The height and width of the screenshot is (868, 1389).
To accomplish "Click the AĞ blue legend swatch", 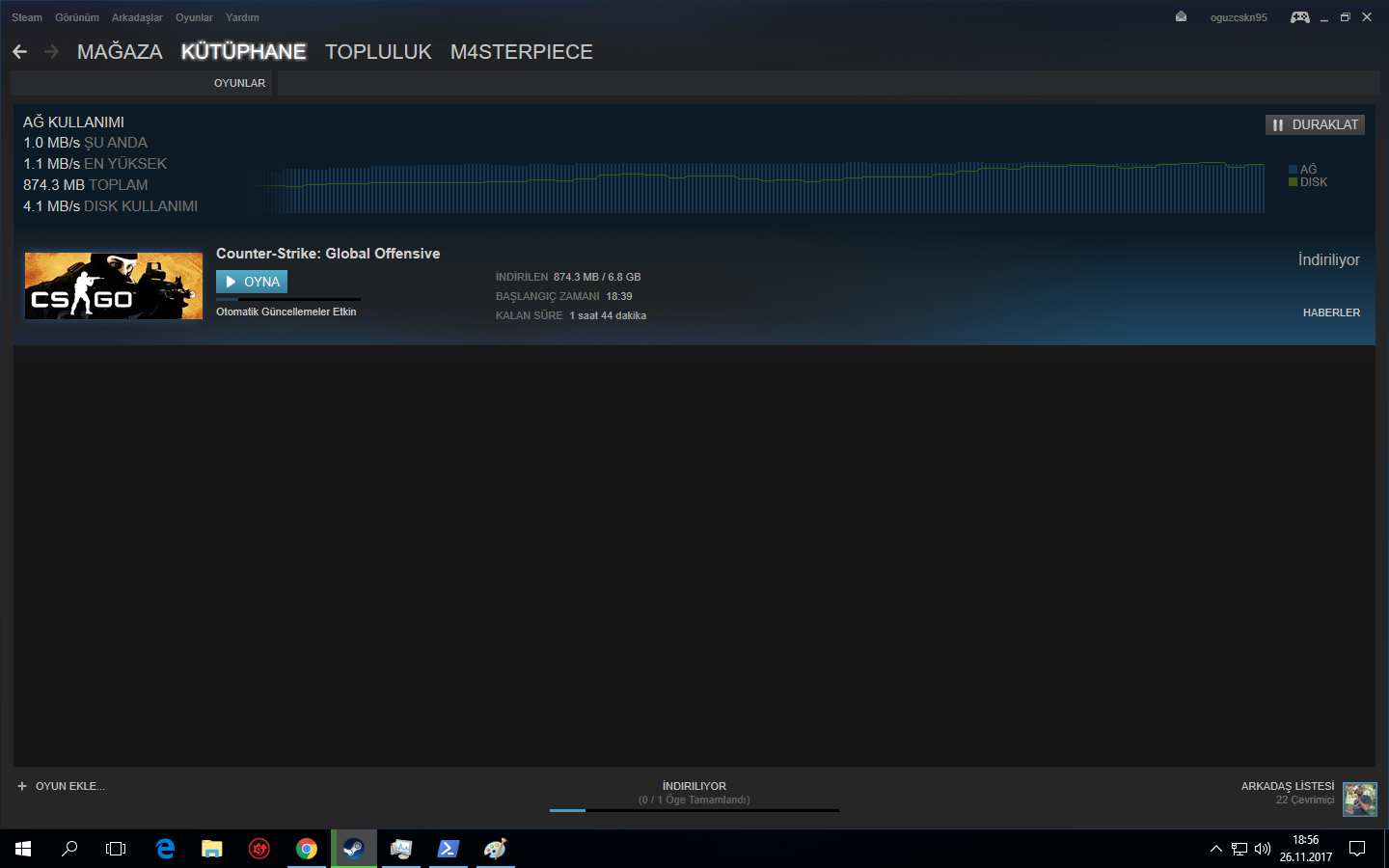I will click(x=1293, y=170).
